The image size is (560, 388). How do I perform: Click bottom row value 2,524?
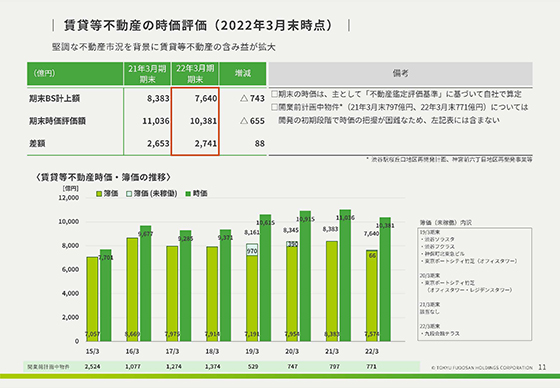(92, 367)
